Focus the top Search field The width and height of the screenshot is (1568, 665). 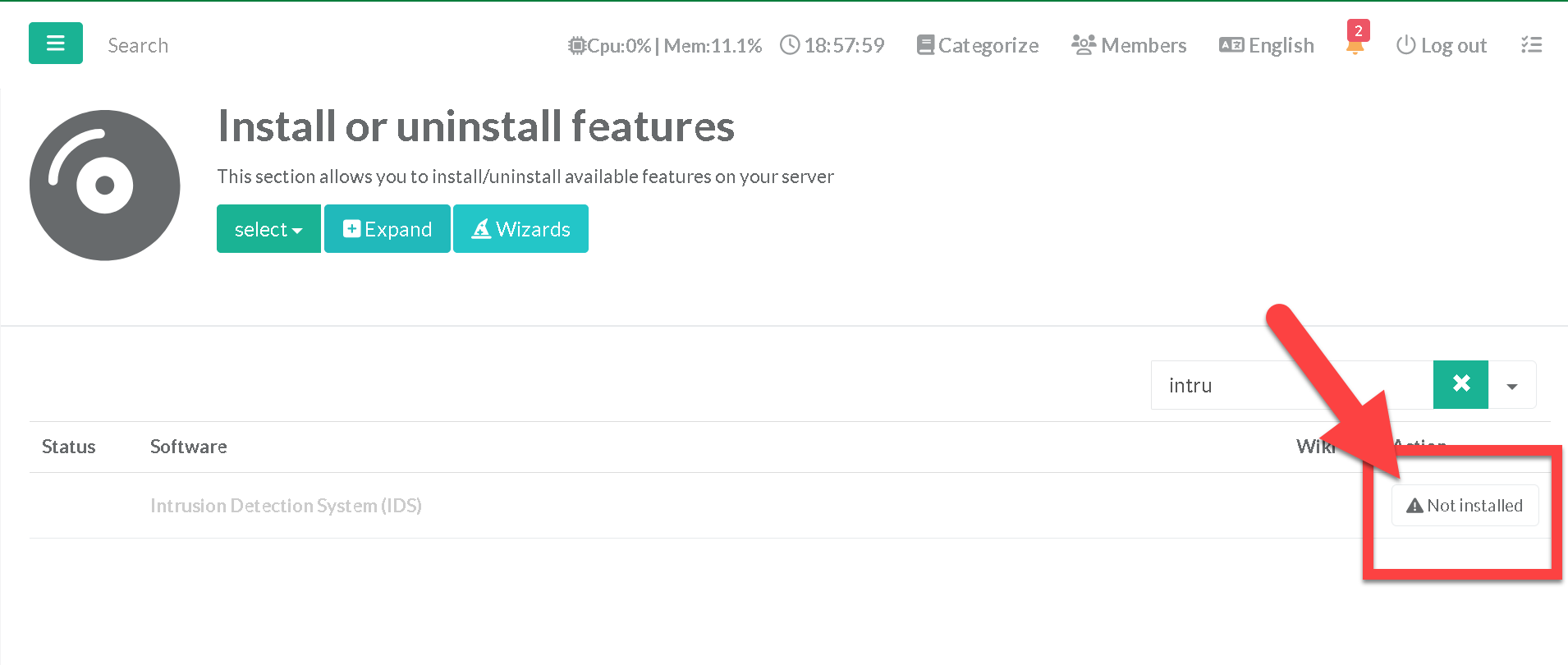click(138, 46)
